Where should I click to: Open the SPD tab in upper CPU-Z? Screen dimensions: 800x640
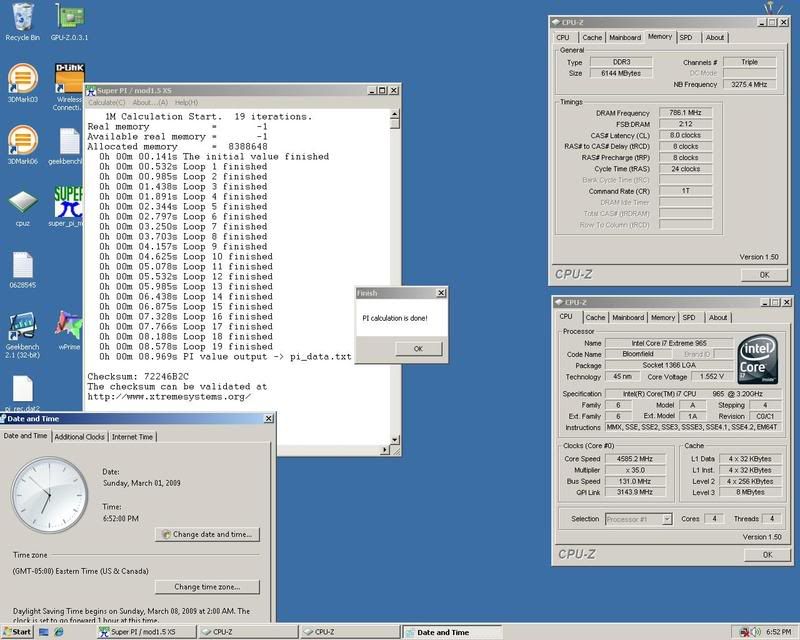click(686, 37)
